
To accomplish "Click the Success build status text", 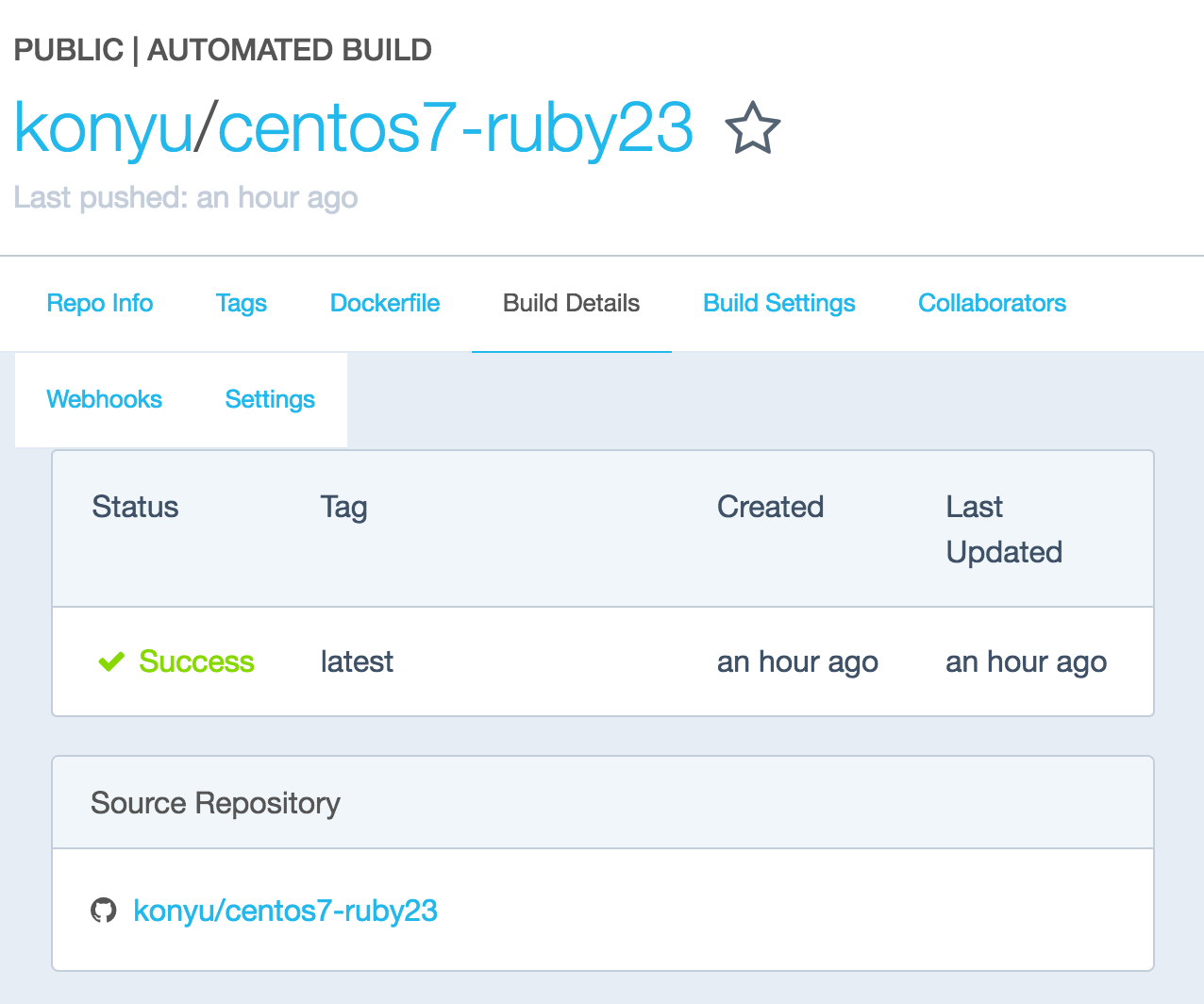I will (x=196, y=661).
